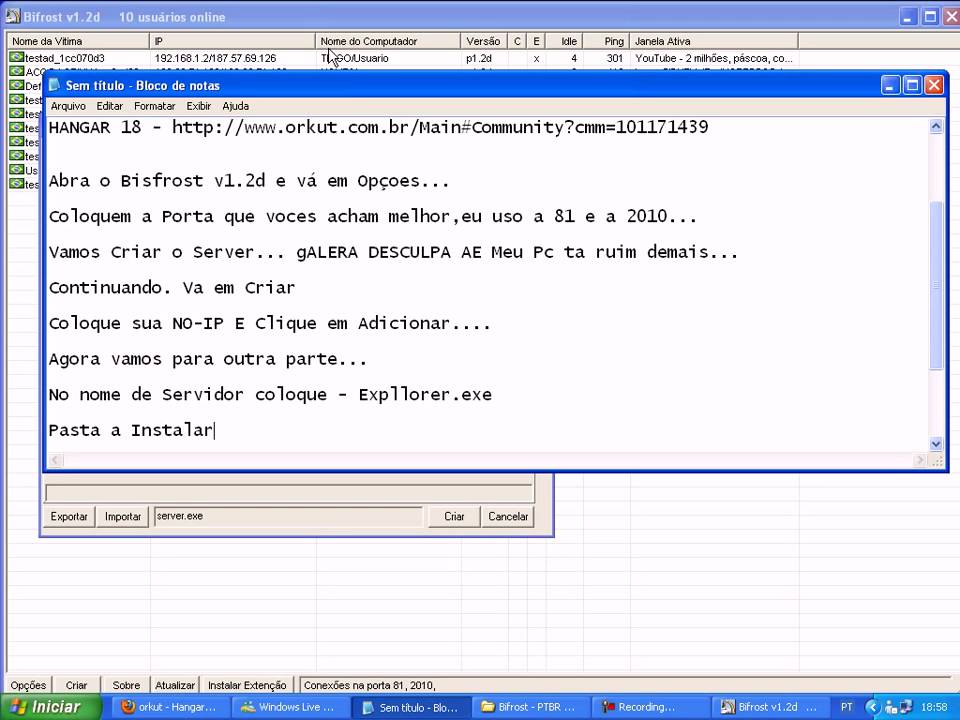Viewport: 960px width, 720px height.
Task: Open the Exibir menu in Notepad
Action: (x=198, y=106)
